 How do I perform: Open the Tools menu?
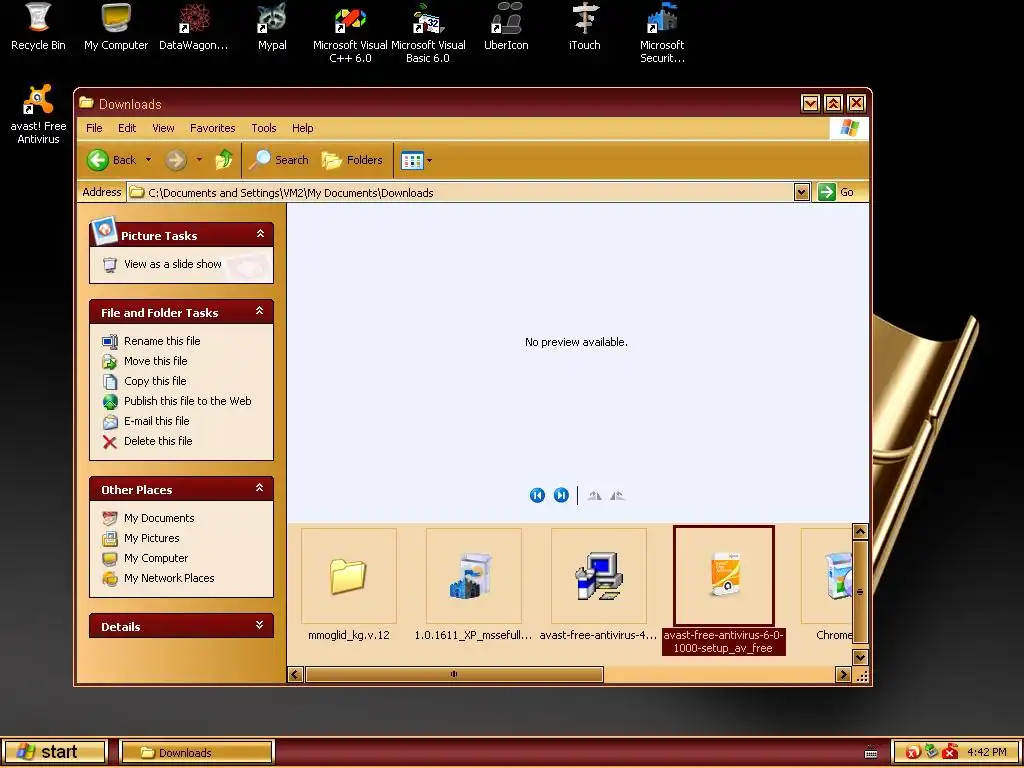[264, 128]
